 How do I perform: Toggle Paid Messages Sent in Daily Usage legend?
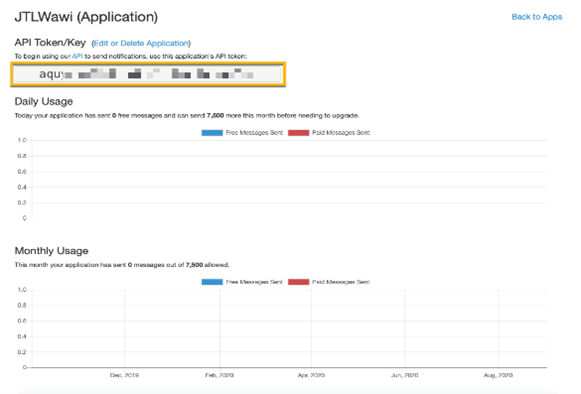click(x=329, y=133)
